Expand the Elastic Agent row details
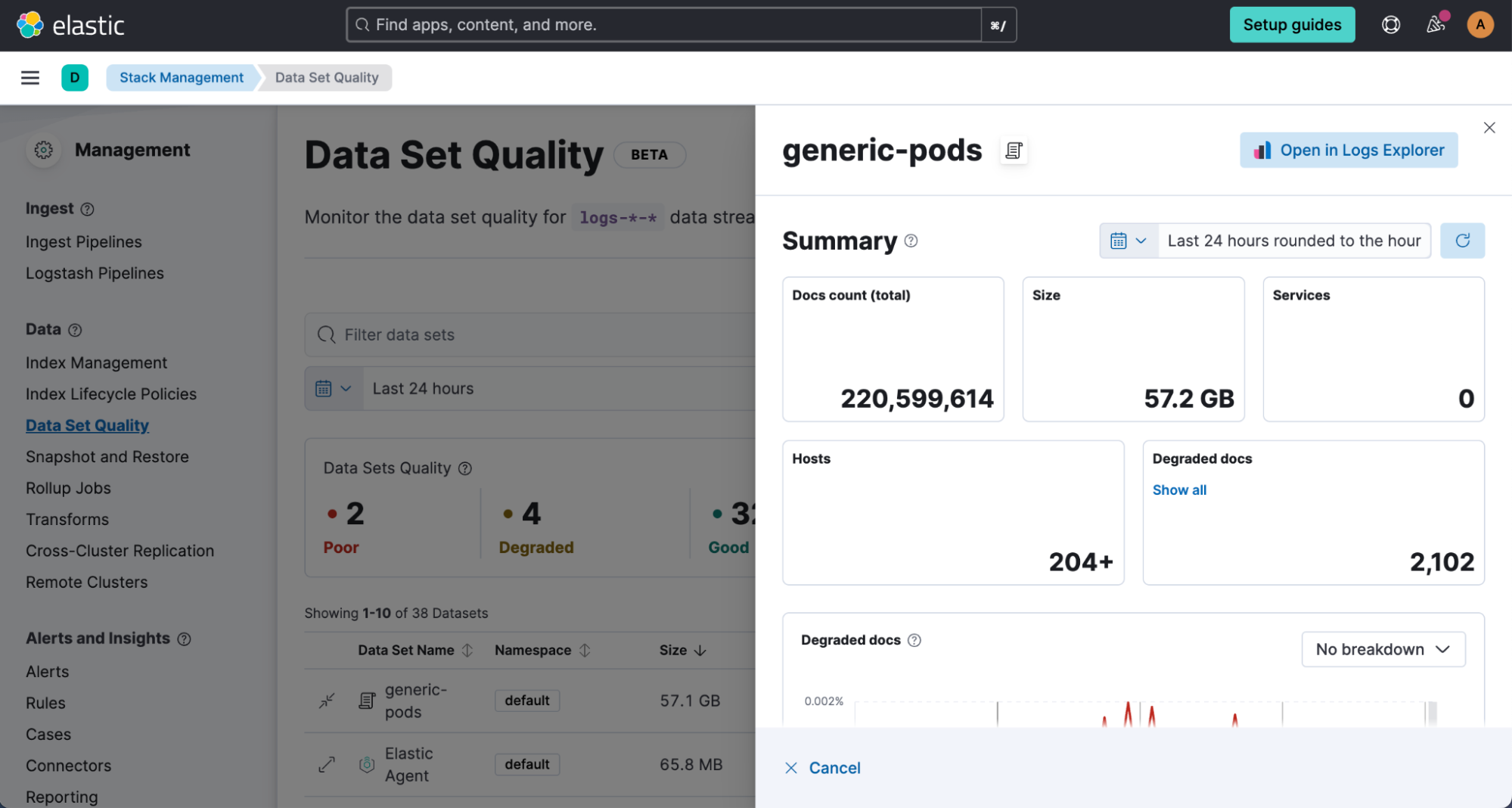 (x=327, y=765)
